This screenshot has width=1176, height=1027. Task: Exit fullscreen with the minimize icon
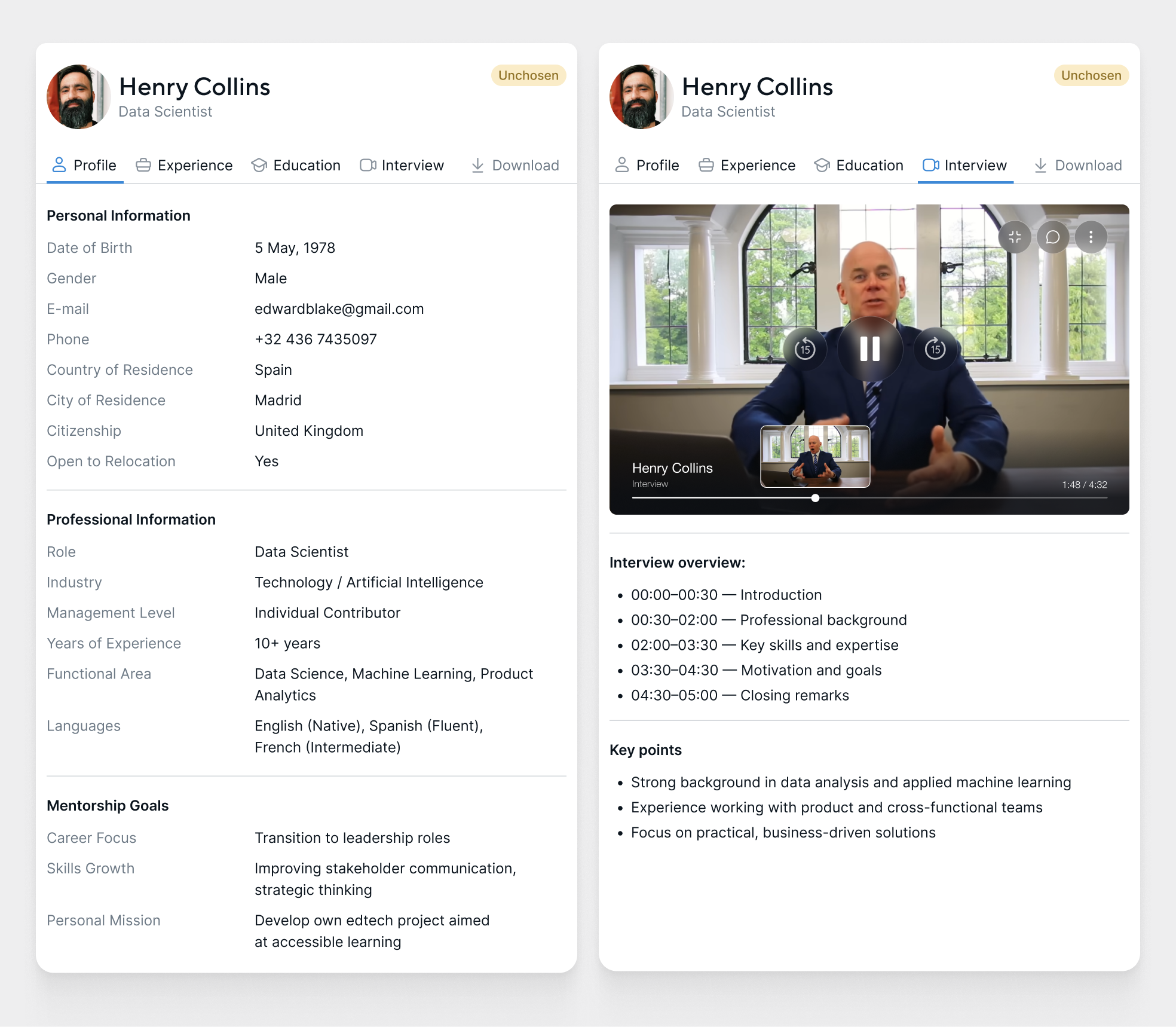(x=1015, y=237)
